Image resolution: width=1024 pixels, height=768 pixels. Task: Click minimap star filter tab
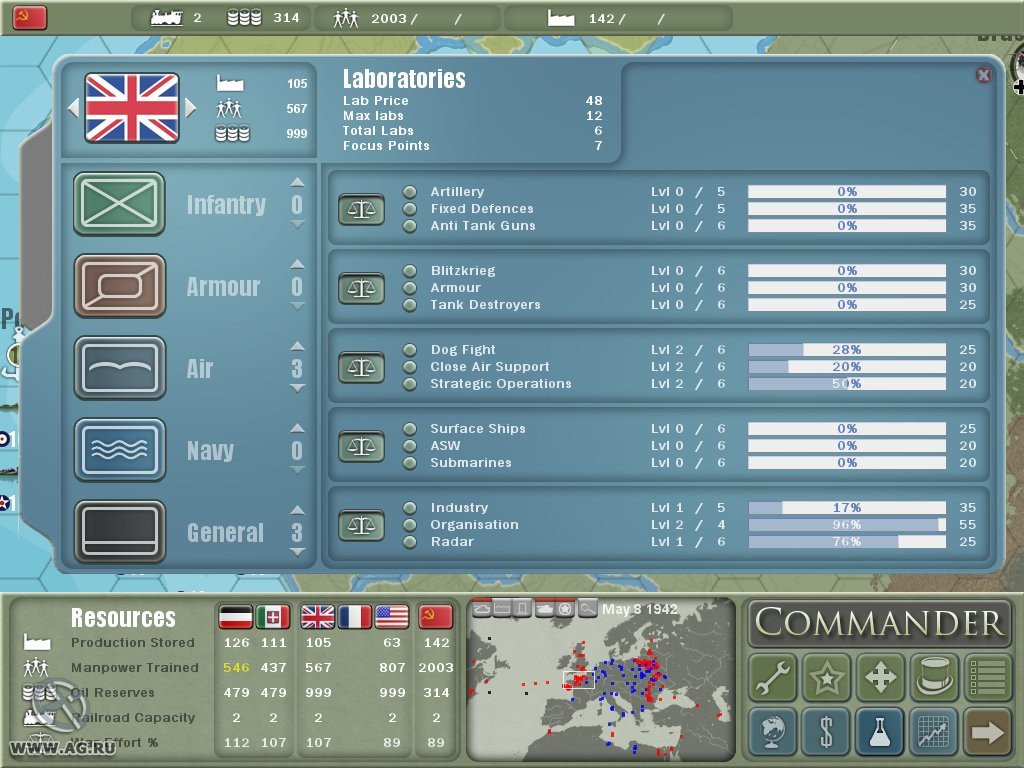click(565, 609)
